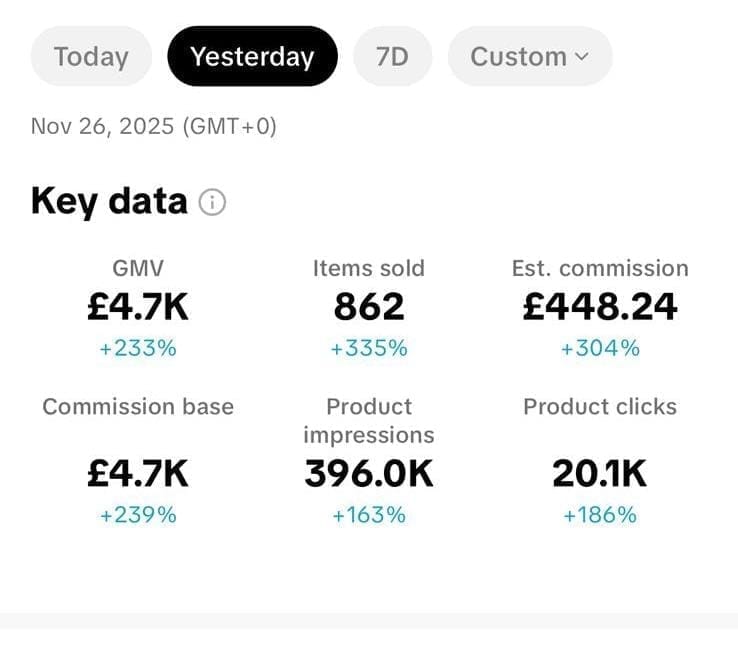Open the GMV £4.7K metric

(x=138, y=307)
